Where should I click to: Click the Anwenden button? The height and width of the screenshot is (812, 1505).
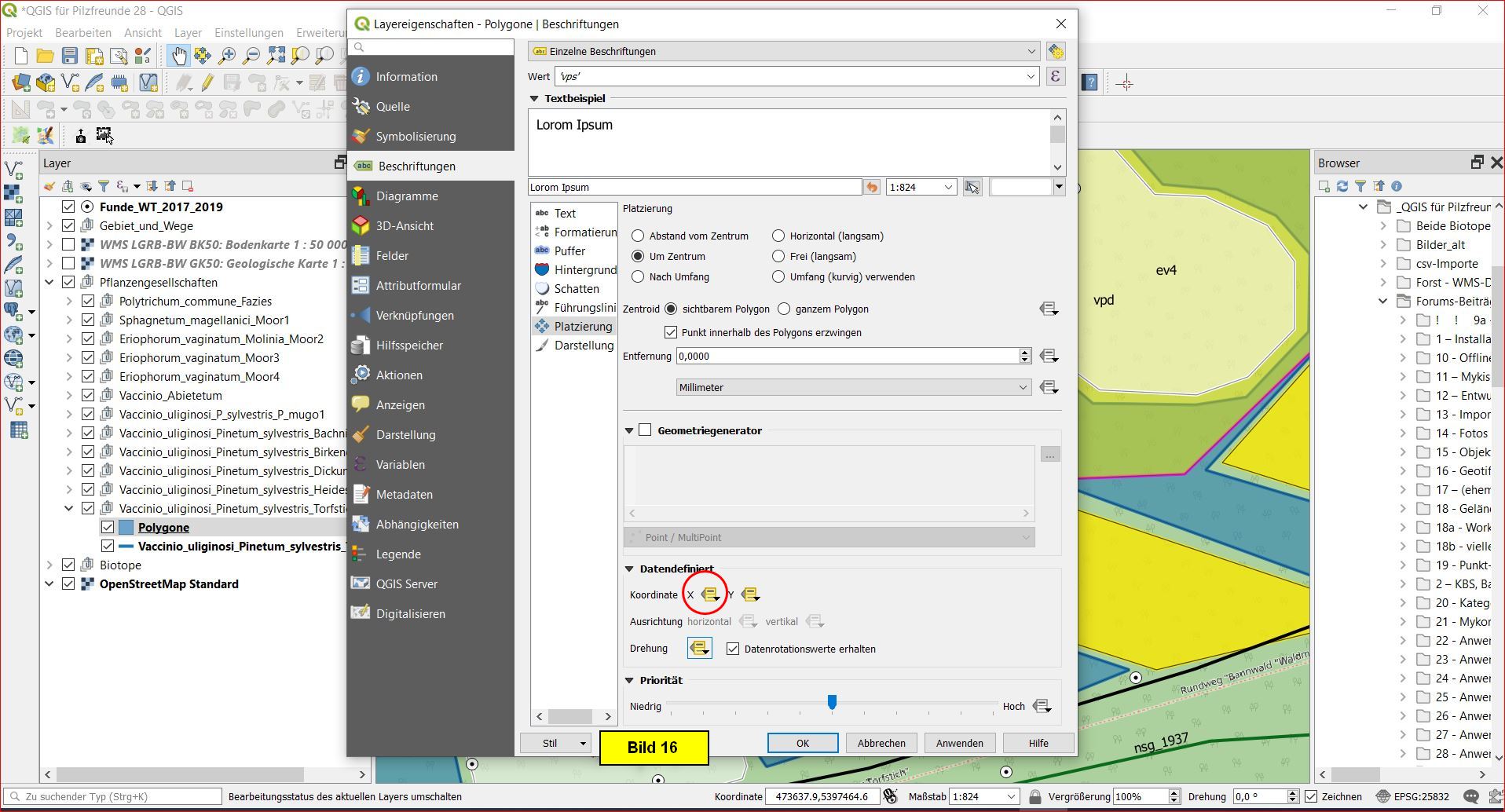pos(959,743)
